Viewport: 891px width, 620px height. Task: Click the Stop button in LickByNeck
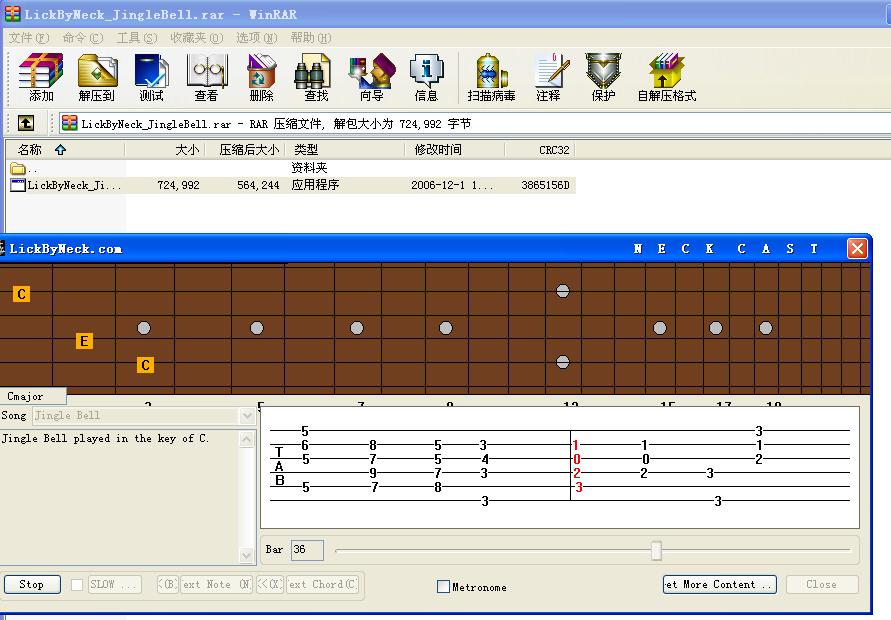(x=32, y=584)
